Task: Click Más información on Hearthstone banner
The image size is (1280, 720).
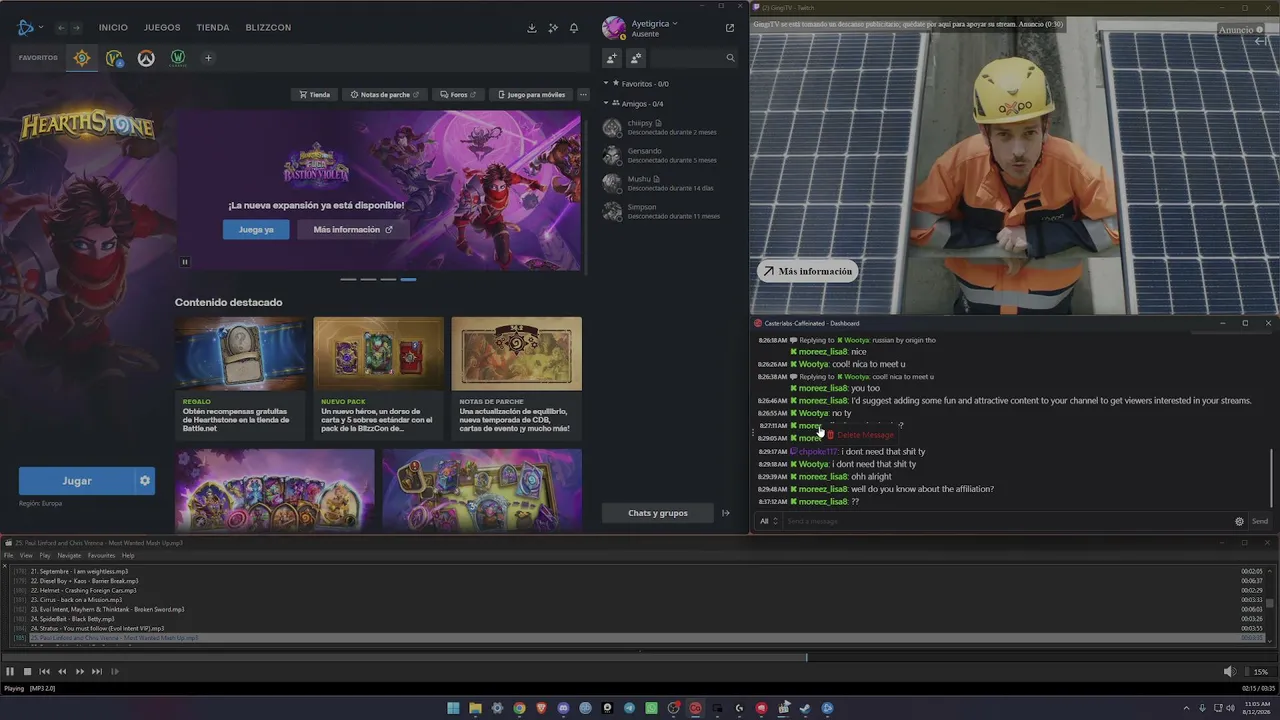Action: (x=353, y=230)
